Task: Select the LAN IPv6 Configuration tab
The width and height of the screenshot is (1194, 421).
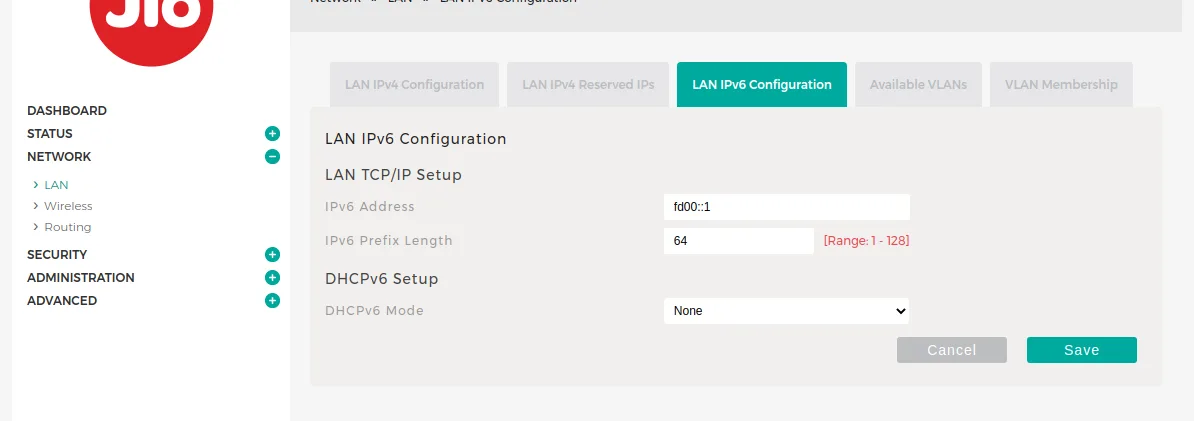Action: point(762,85)
